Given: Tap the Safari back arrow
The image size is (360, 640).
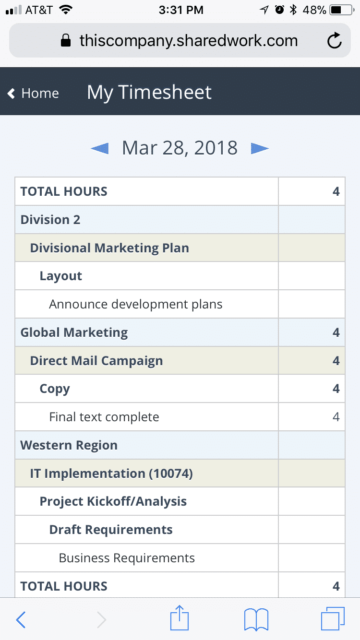Looking at the screenshot, I should click(x=20, y=620).
